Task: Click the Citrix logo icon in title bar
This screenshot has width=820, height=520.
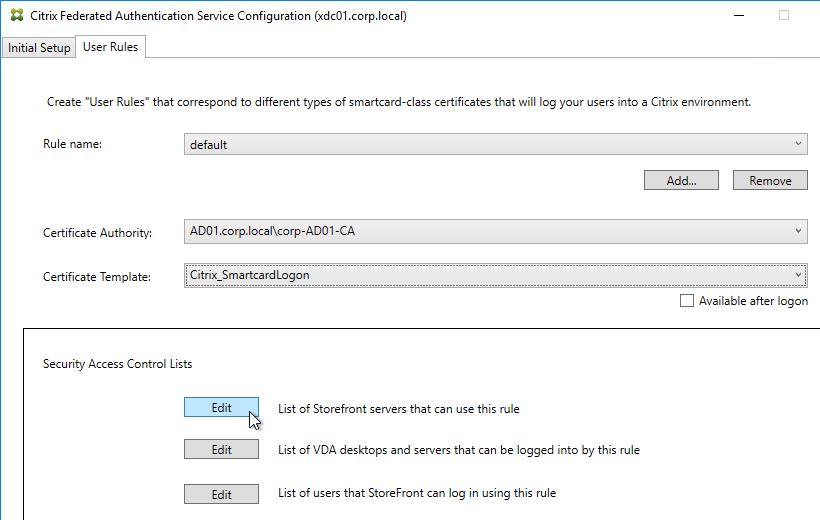Action: pos(17,15)
